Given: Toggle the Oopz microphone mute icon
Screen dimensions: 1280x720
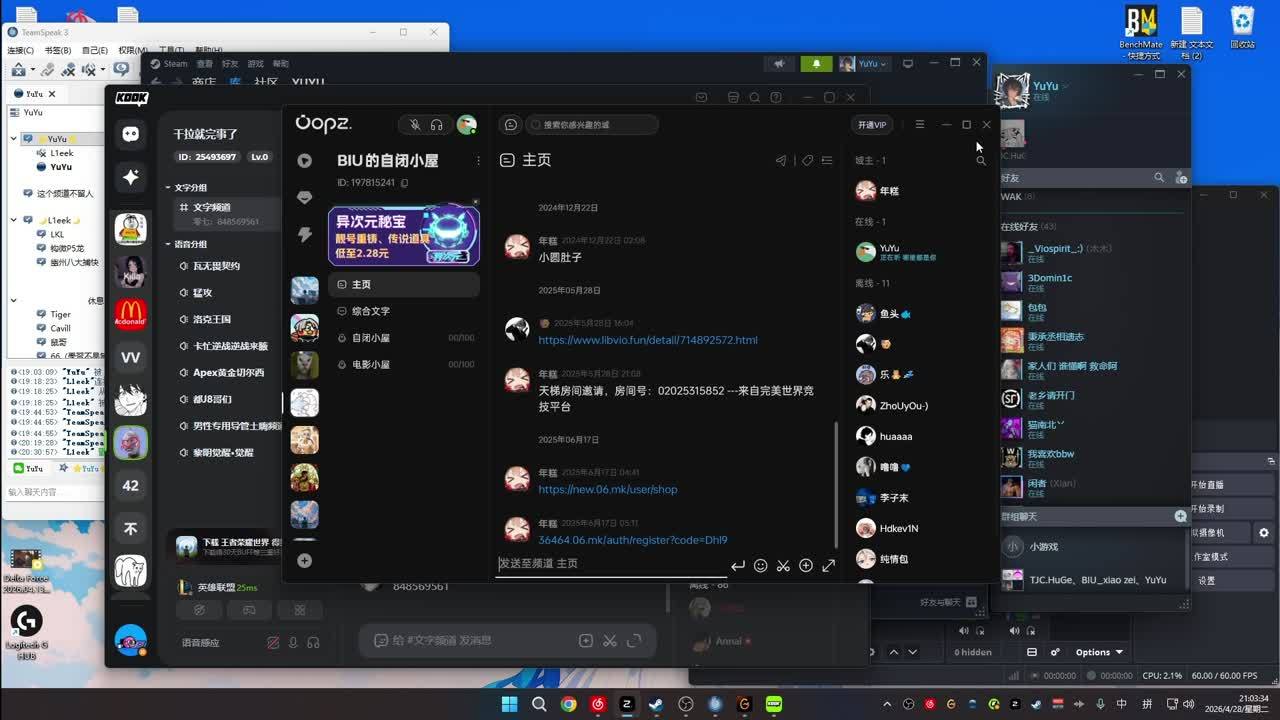Looking at the screenshot, I should point(415,125).
